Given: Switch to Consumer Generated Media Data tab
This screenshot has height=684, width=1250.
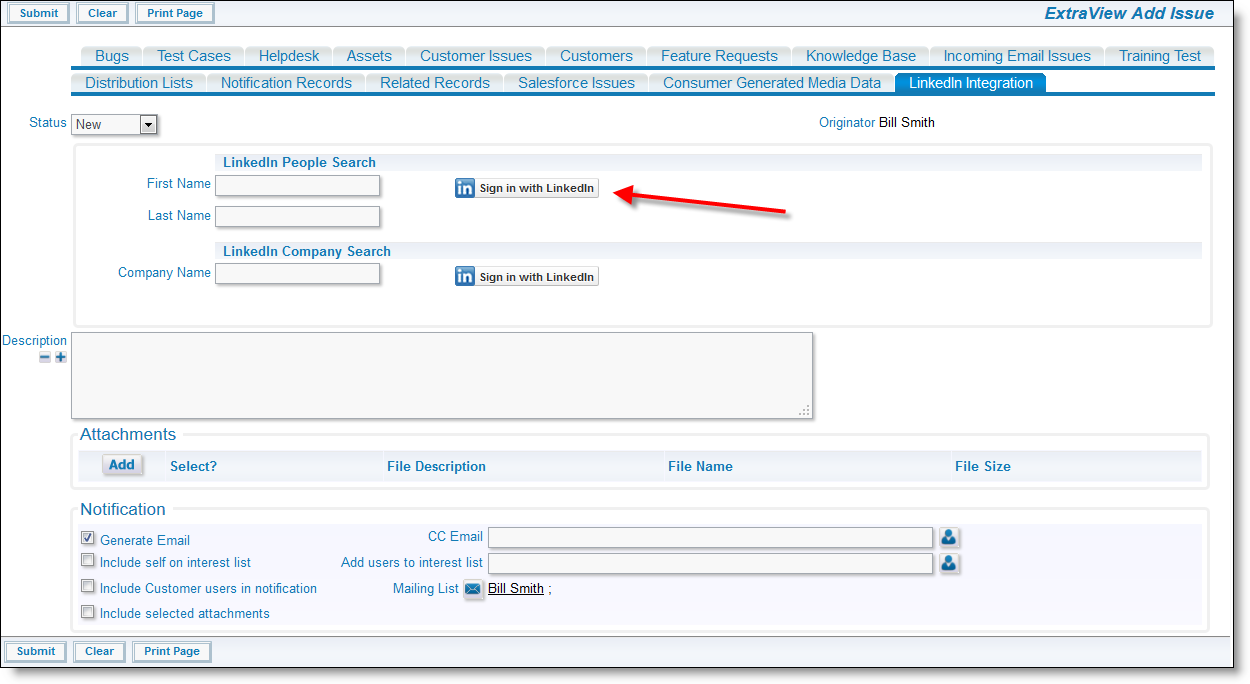Looking at the screenshot, I should [772, 83].
